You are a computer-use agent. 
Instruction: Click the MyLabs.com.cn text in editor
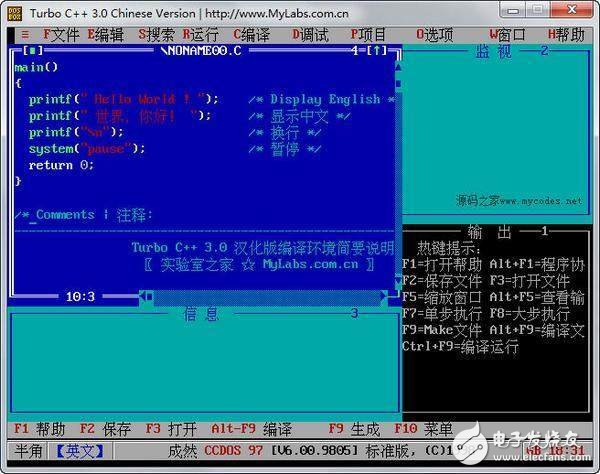click(x=310, y=264)
